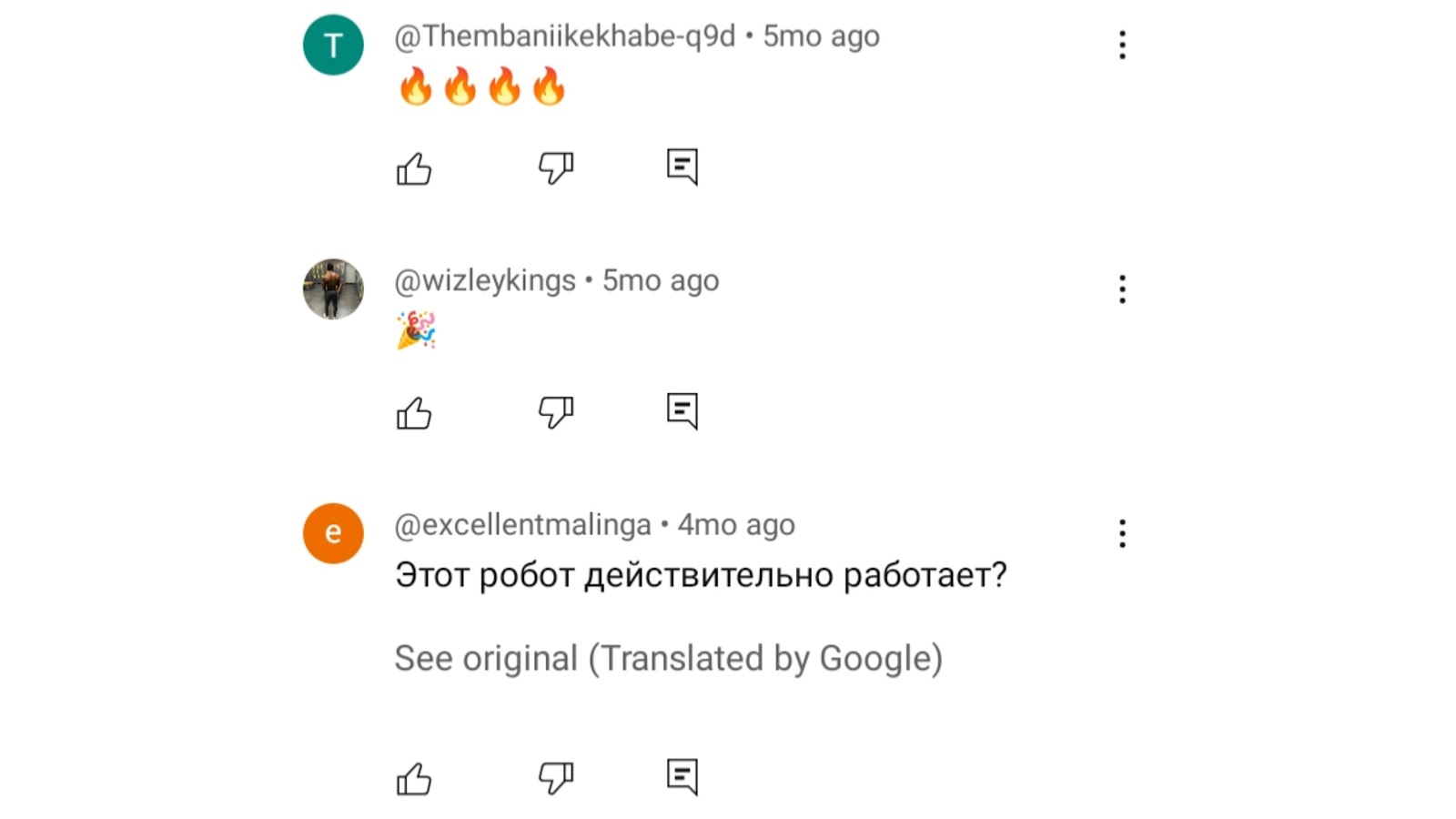
Task: Reply to @excellentmalinga's comment
Action: click(682, 777)
